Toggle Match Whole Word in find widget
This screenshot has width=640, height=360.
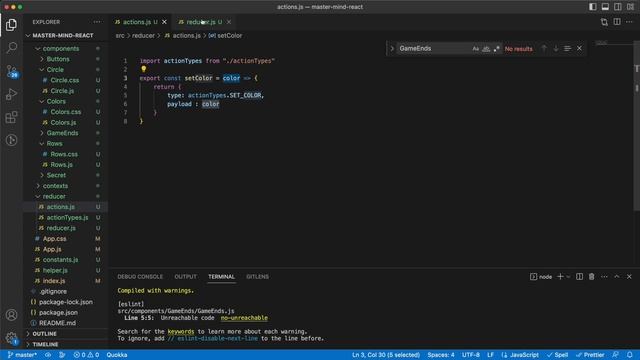point(486,49)
